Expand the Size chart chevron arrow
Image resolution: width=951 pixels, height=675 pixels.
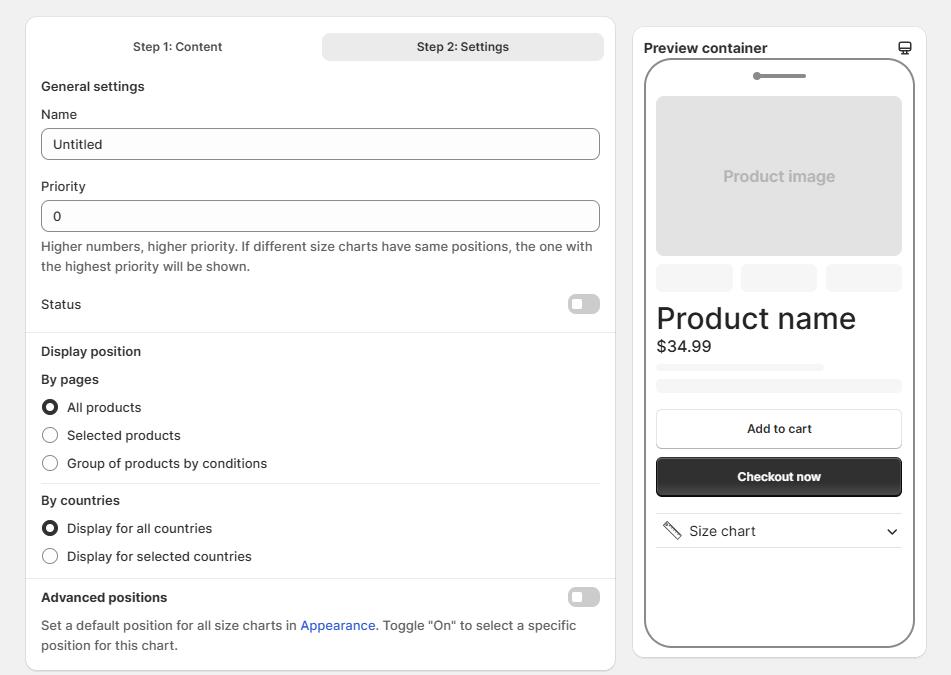[x=892, y=532]
